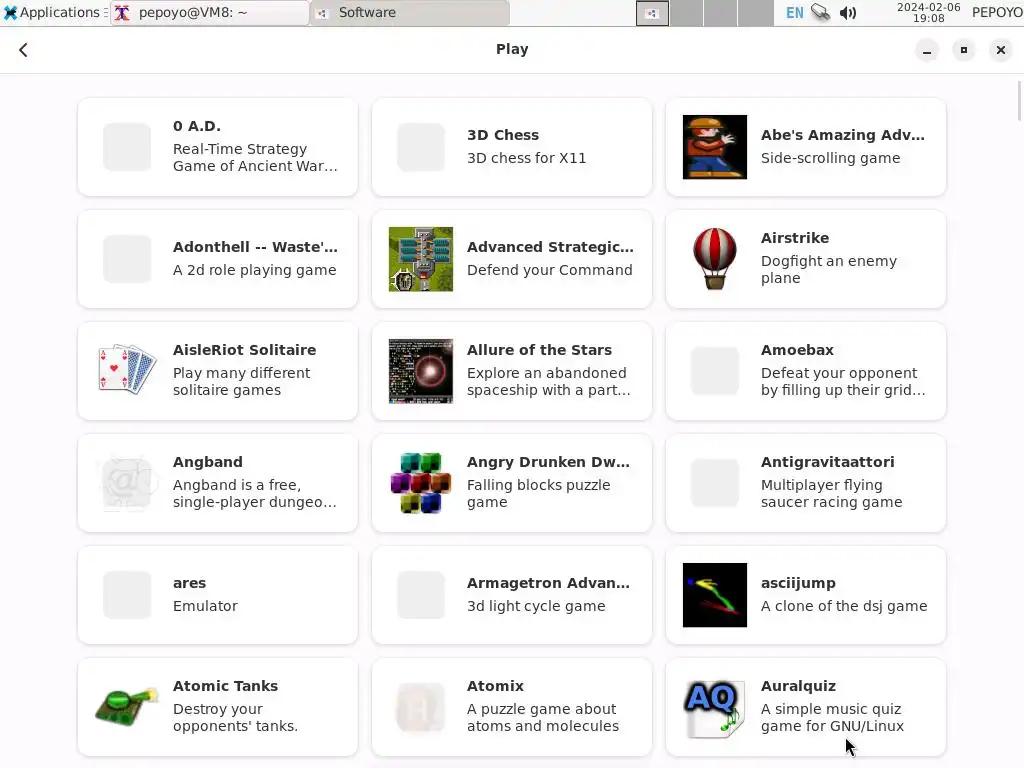The image size is (1024, 768).
Task: Open the EN keyboard layout indicator
Action: (794, 12)
